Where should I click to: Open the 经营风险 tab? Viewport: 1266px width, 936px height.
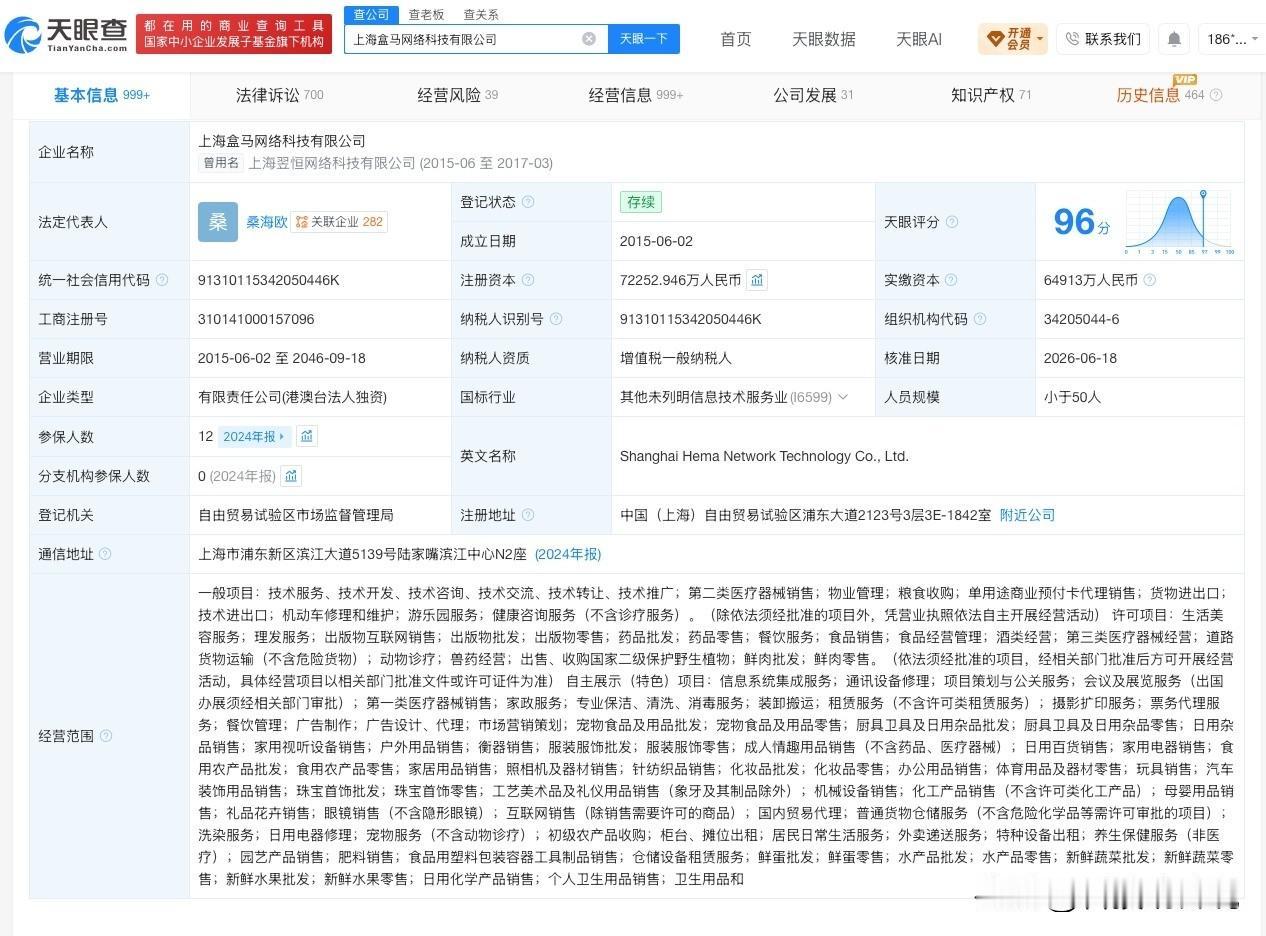pyautogui.click(x=457, y=95)
